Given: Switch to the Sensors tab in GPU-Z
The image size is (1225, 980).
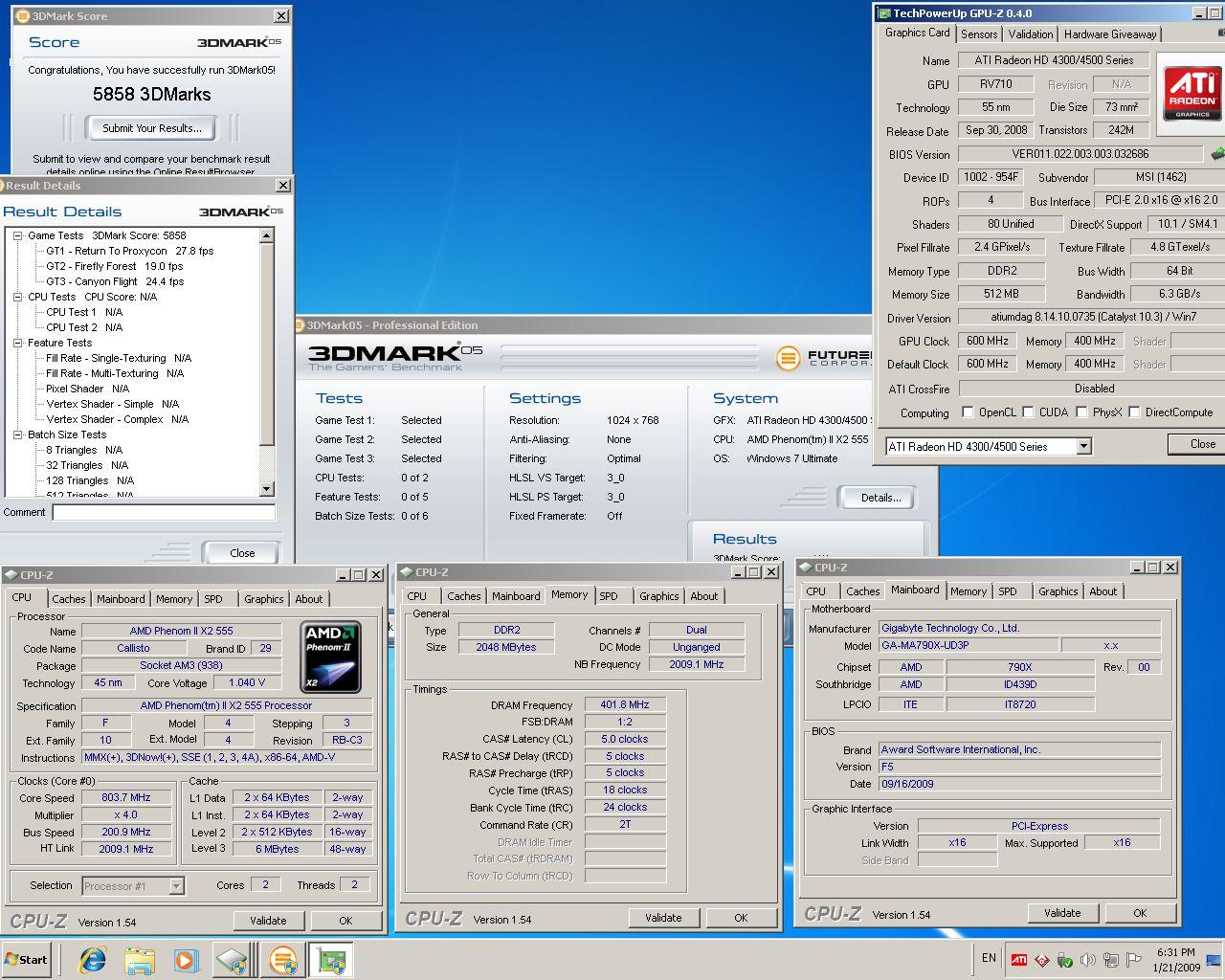Looking at the screenshot, I should pos(979,34).
